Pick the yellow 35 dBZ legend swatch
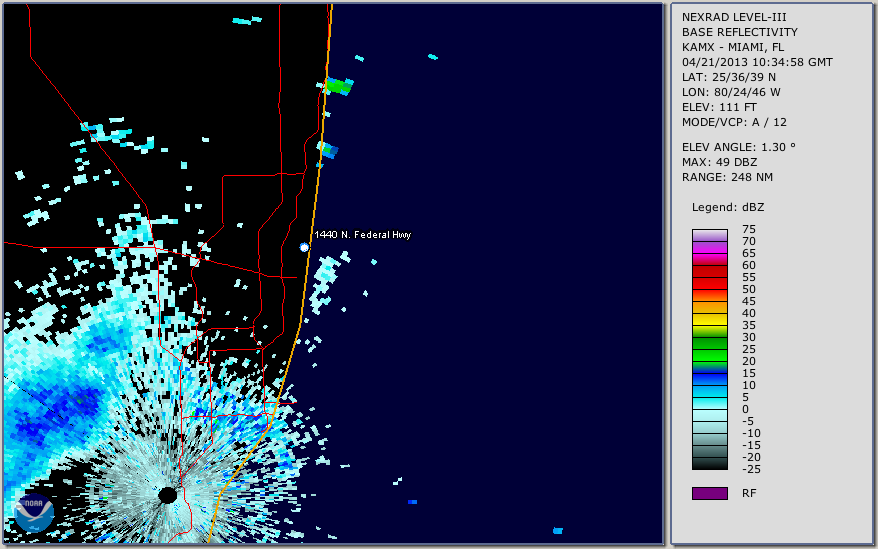The height and width of the screenshot is (549, 878). (710, 319)
